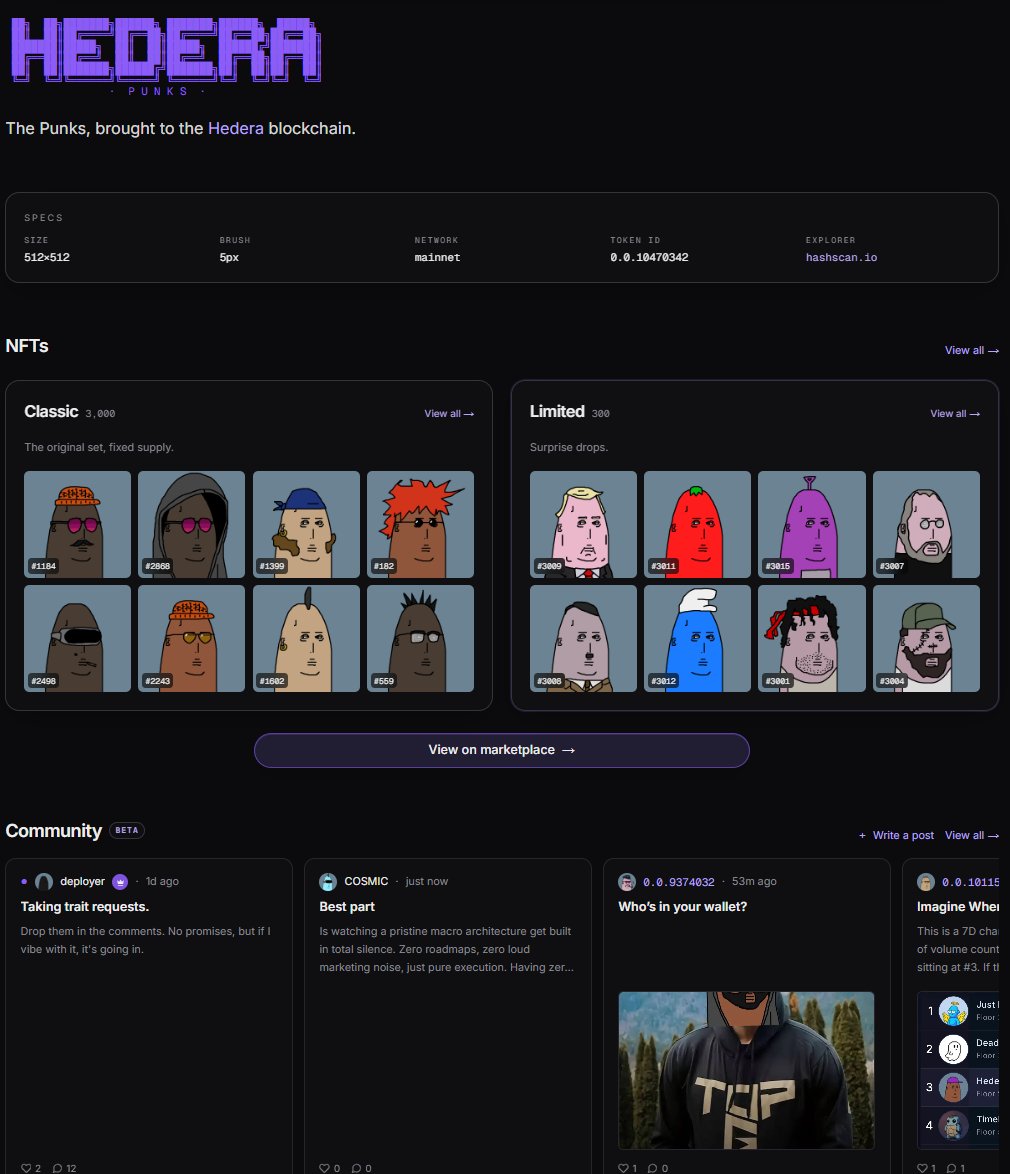This screenshot has width=1010, height=1174.
Task: Open View all for Community section
Action: coord(971,836)
